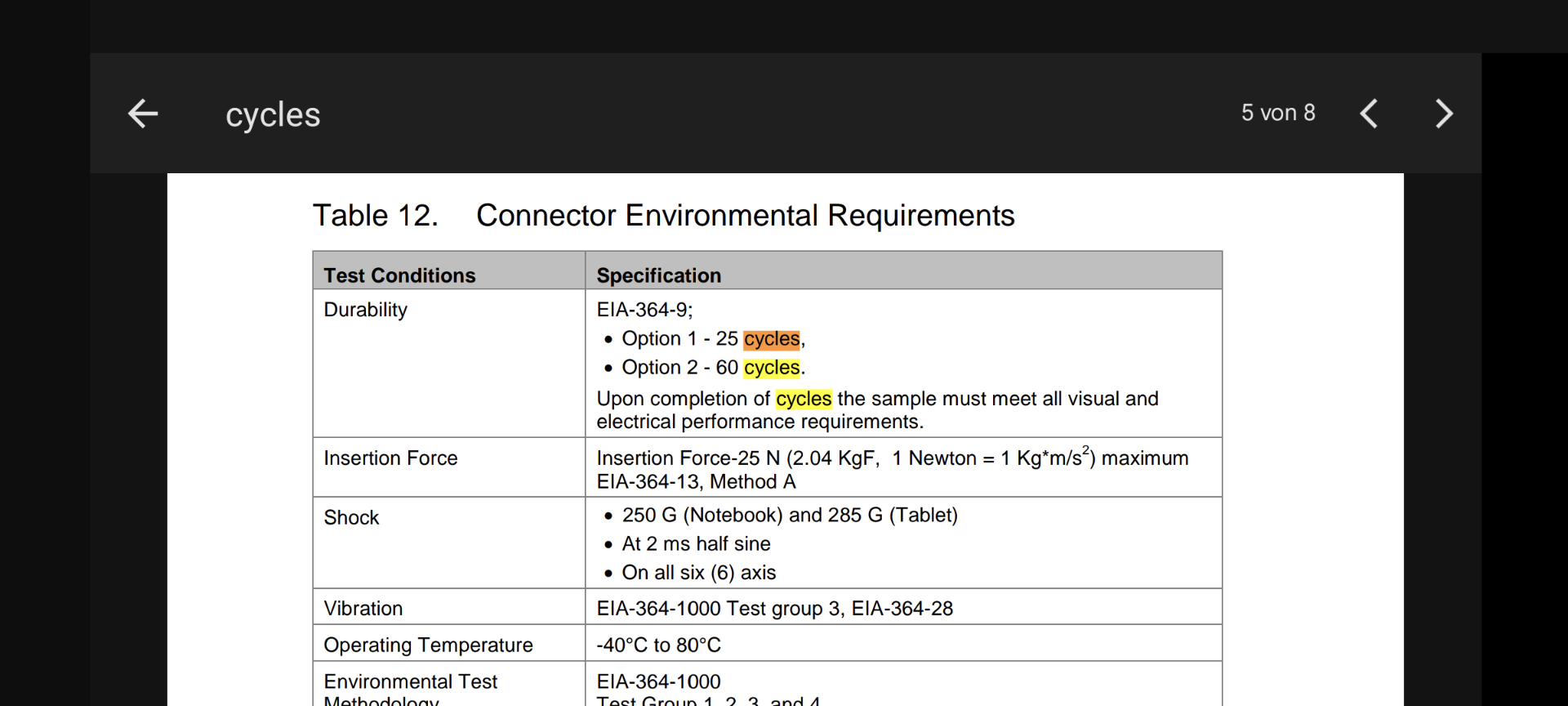Click the 'Operating Temperature' row label

[x=428, y=645]
